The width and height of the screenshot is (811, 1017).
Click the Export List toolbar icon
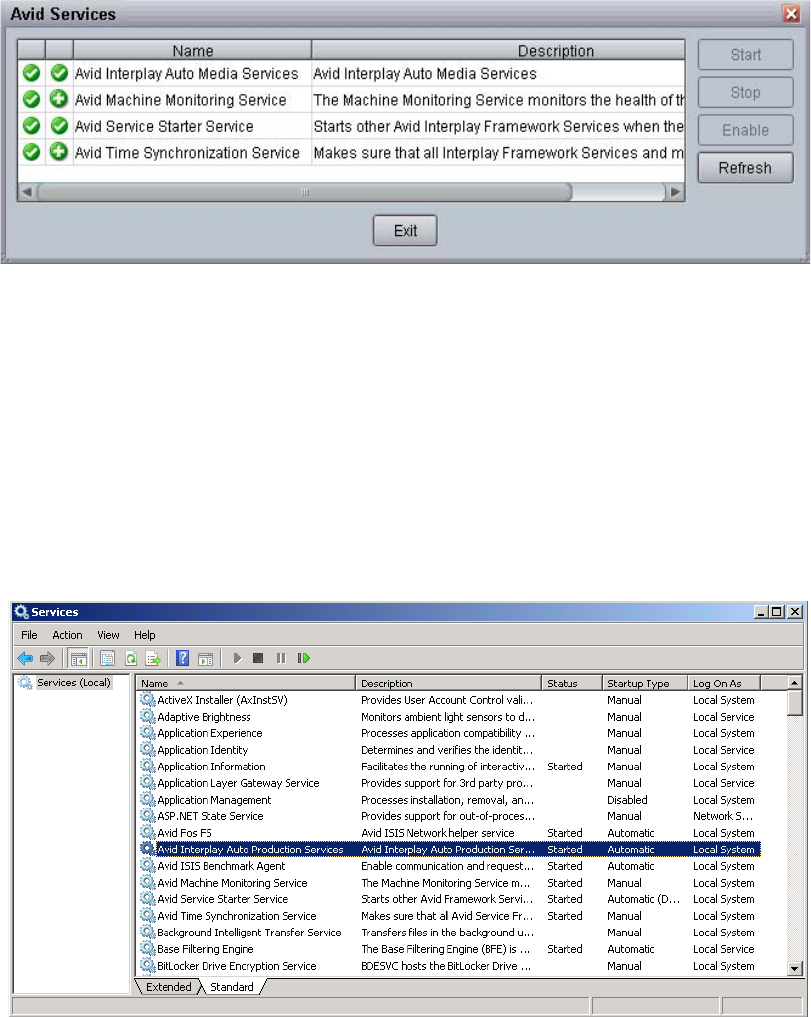pyautogui.click(x=153, y=658)
